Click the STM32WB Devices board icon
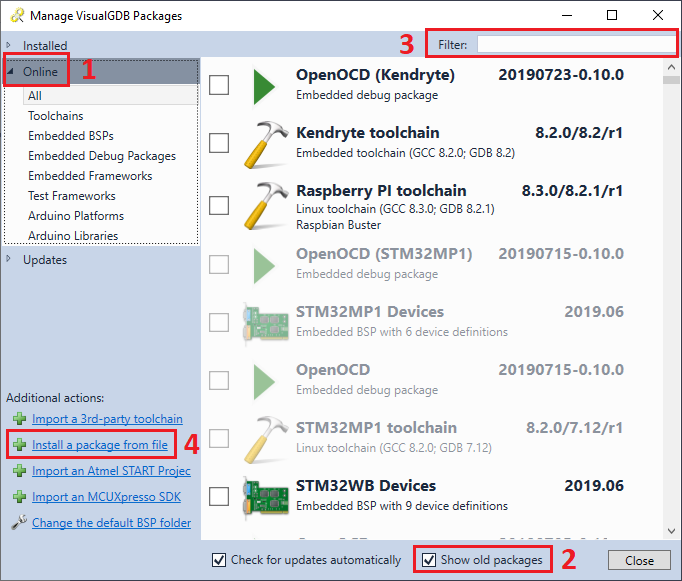This screenshot has width=682, height=581. [x=266, y=498]
